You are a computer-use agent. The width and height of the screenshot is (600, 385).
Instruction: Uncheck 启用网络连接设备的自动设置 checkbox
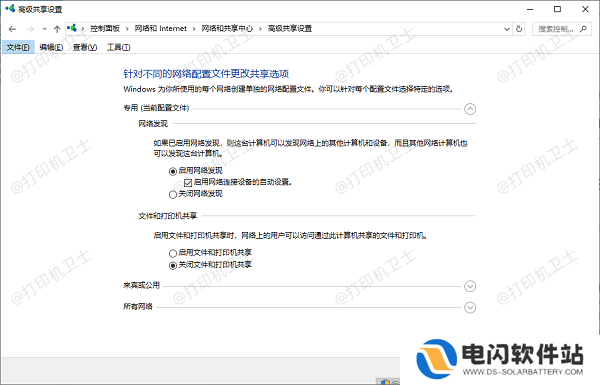point(188,183)
